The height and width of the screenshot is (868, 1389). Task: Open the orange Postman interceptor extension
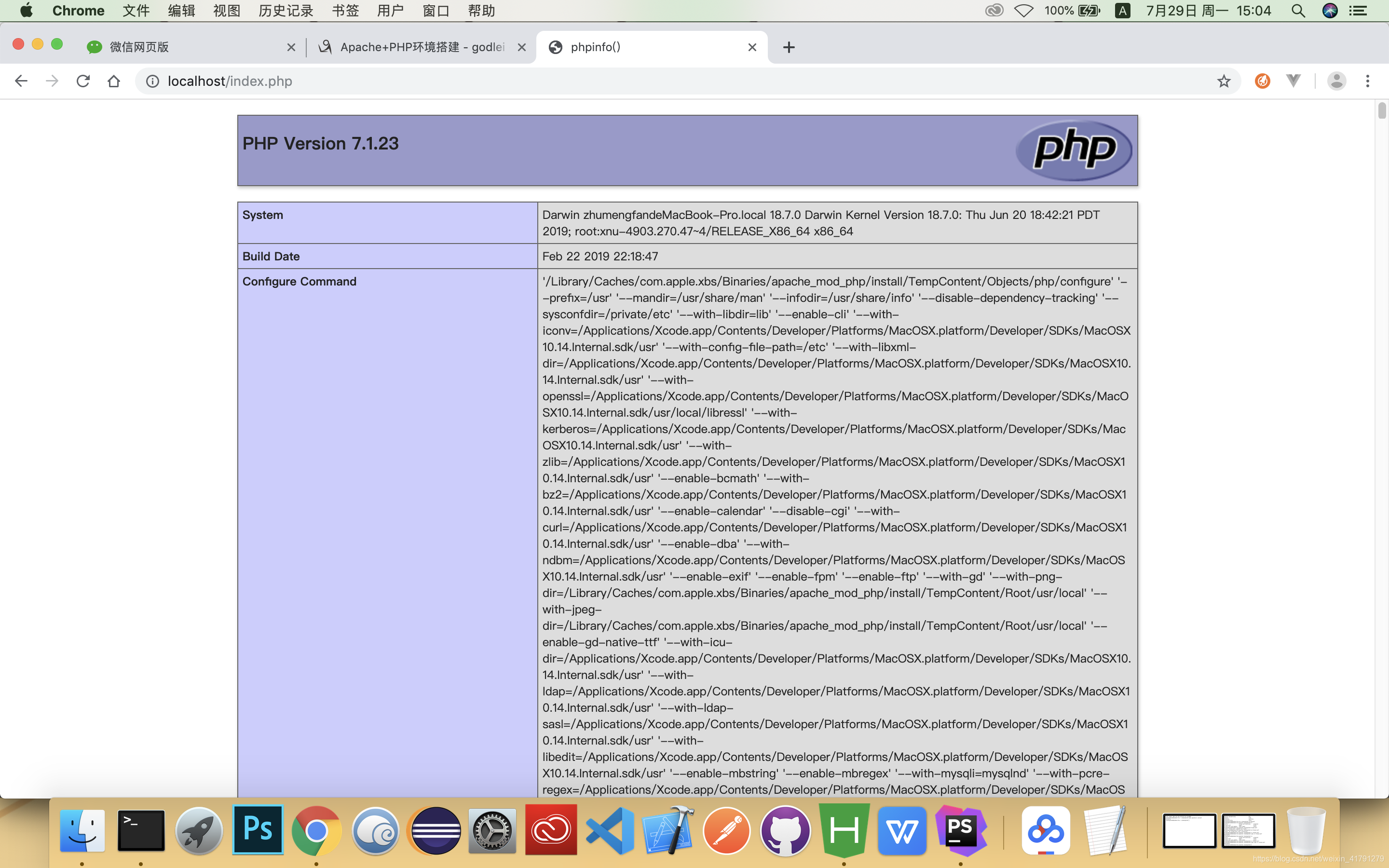(x=1262, y=81)
